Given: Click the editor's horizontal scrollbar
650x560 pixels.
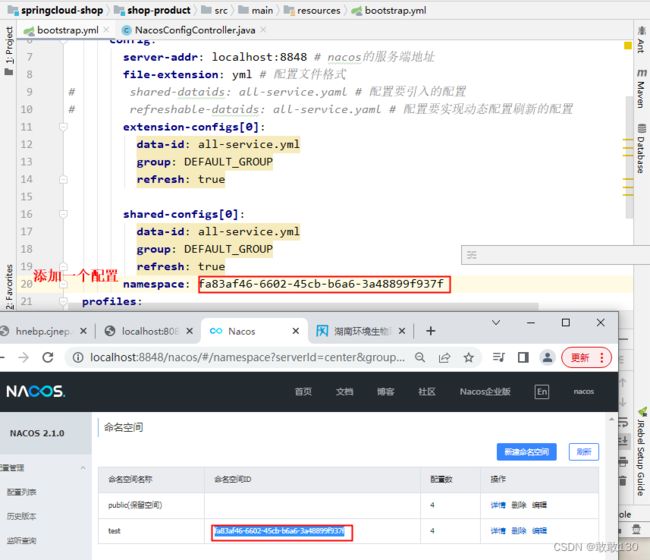Looking at the screenshot, I should [x=303, y=307].
